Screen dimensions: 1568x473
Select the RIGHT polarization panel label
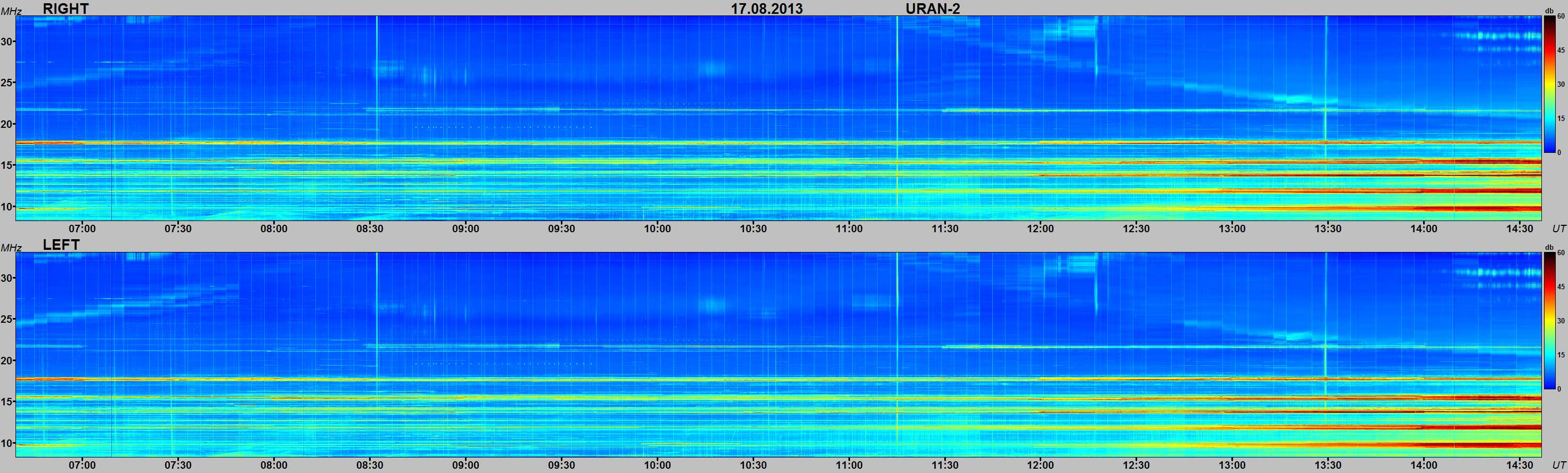pos(66,9)
